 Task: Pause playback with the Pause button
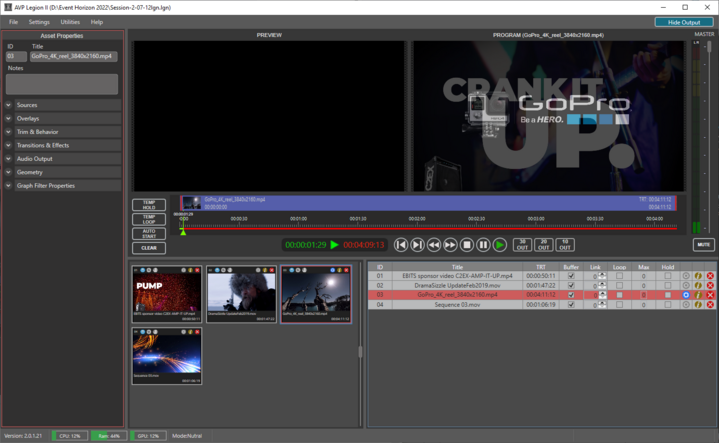pos(484,244)
